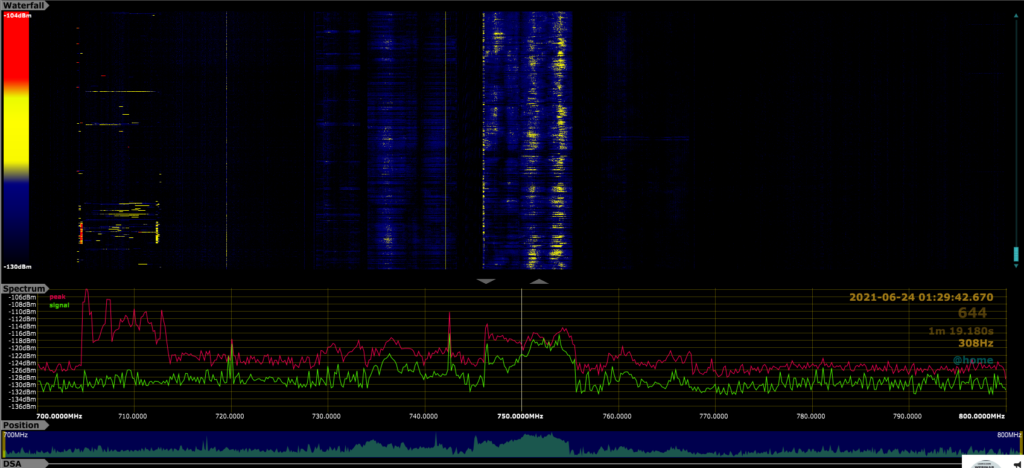Click the waterfall scroll down arrow
This screenshot has width=1024, height=468.
[x=1016, y=266]
